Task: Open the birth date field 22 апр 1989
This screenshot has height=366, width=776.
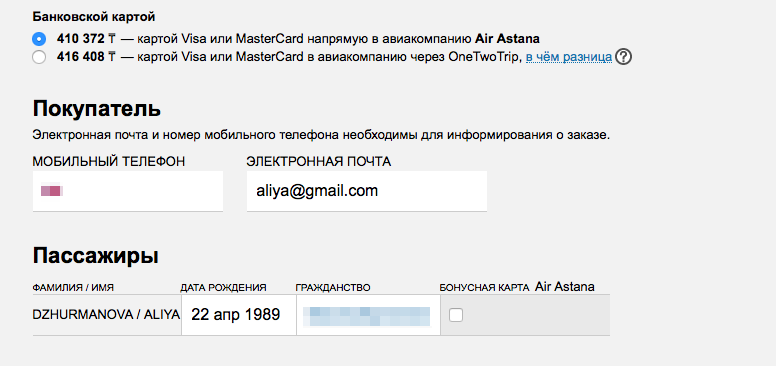Action: 239,315
